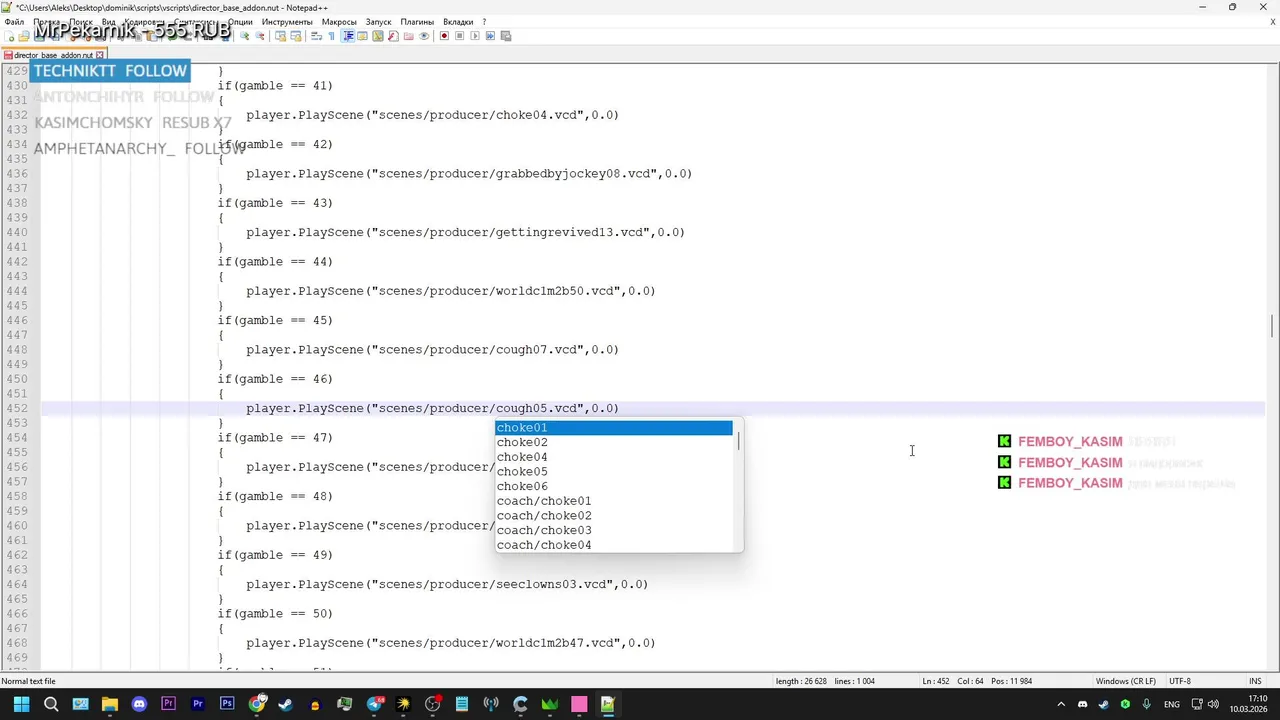Image resolution: width=1280 pixels, height=720 pixels.
Task: Toggle the highlighted Indent Guide button
Action: coord(347,36)
